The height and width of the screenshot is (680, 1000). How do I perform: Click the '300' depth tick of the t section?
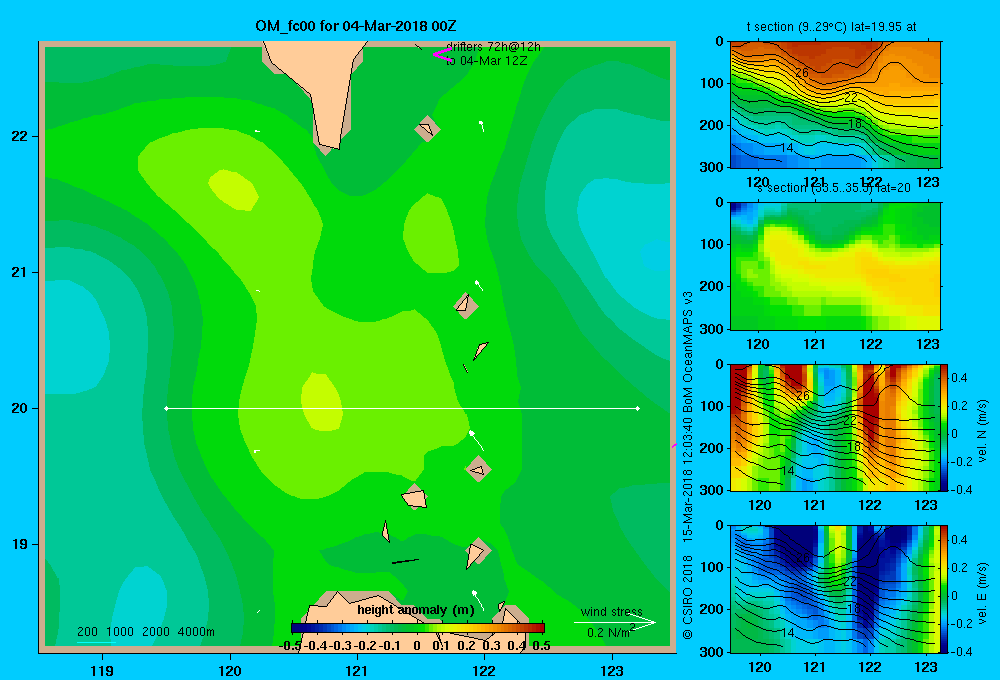tap(711, 167)
